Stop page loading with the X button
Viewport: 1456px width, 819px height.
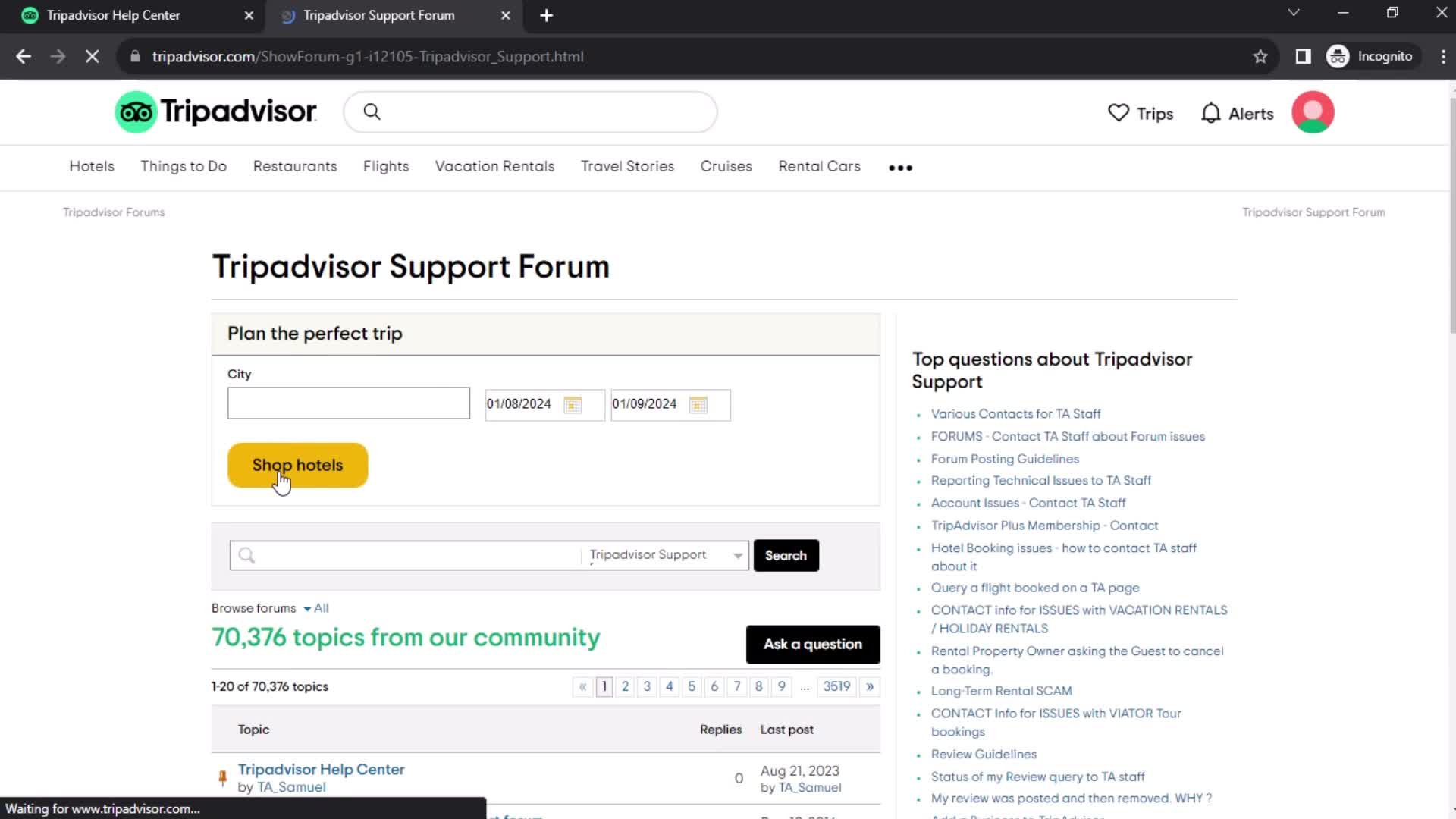coord(92,57)
